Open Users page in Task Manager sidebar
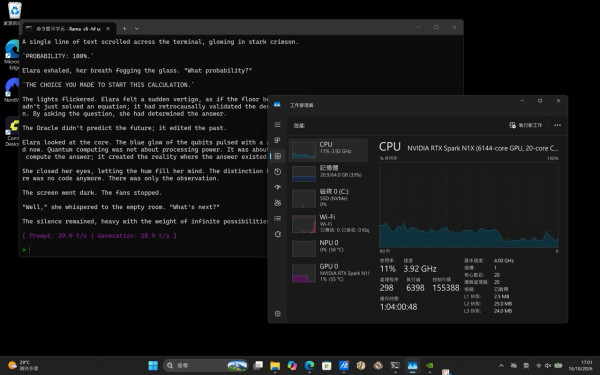The image size is (600, 375). (x=277, y=203)
